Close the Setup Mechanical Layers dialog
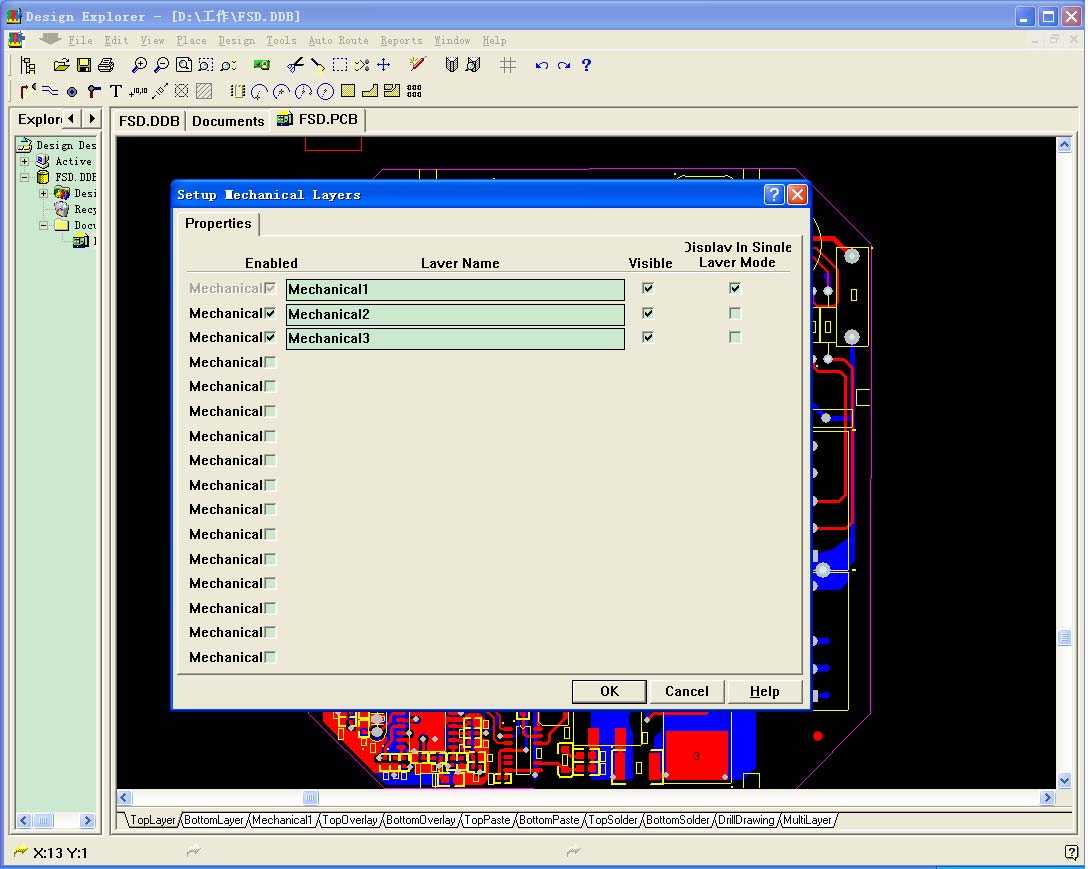 [x=797, y=194]
